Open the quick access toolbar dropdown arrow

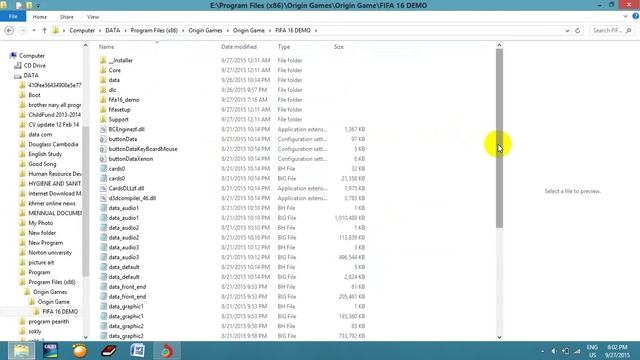coord(38,6)
